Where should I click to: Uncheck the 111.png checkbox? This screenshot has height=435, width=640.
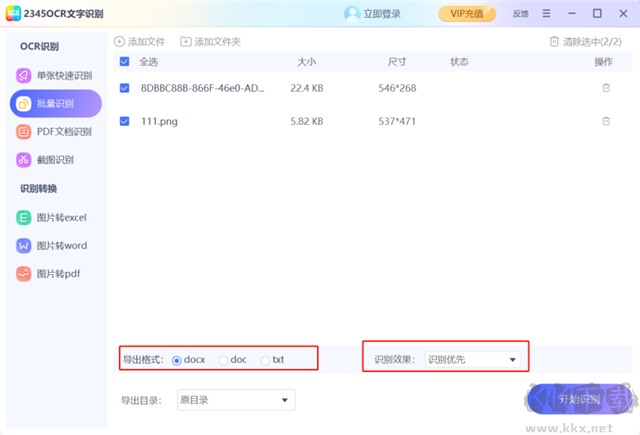[124, 121]
